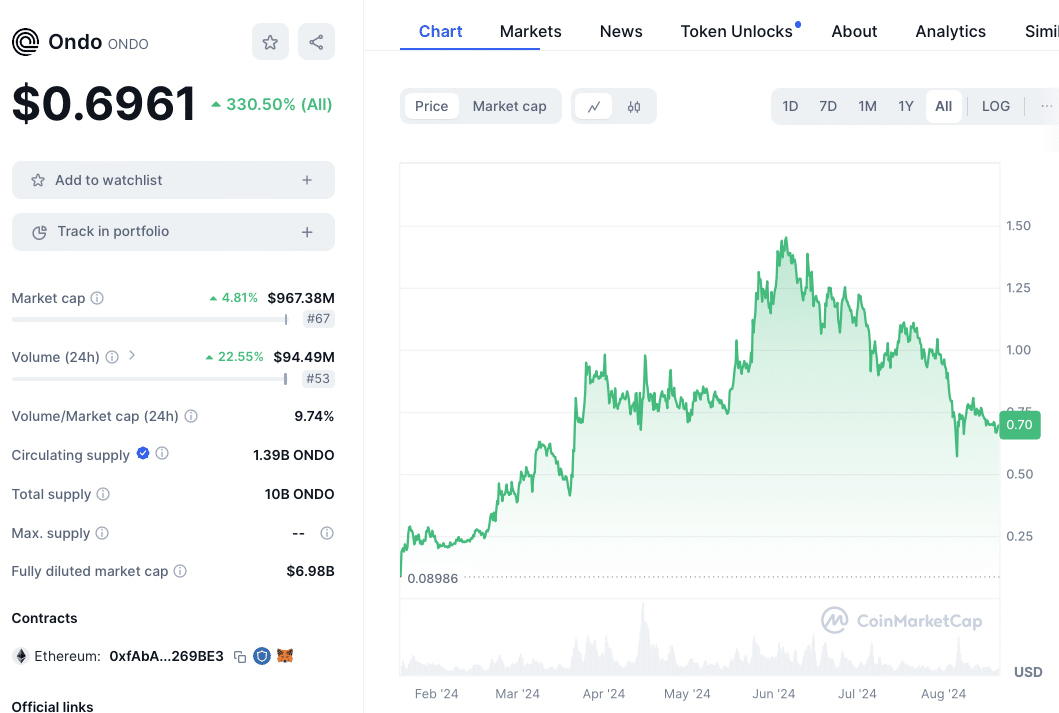Set chart range to All
Screen dimensions: 1059x713
click(944, 106)
